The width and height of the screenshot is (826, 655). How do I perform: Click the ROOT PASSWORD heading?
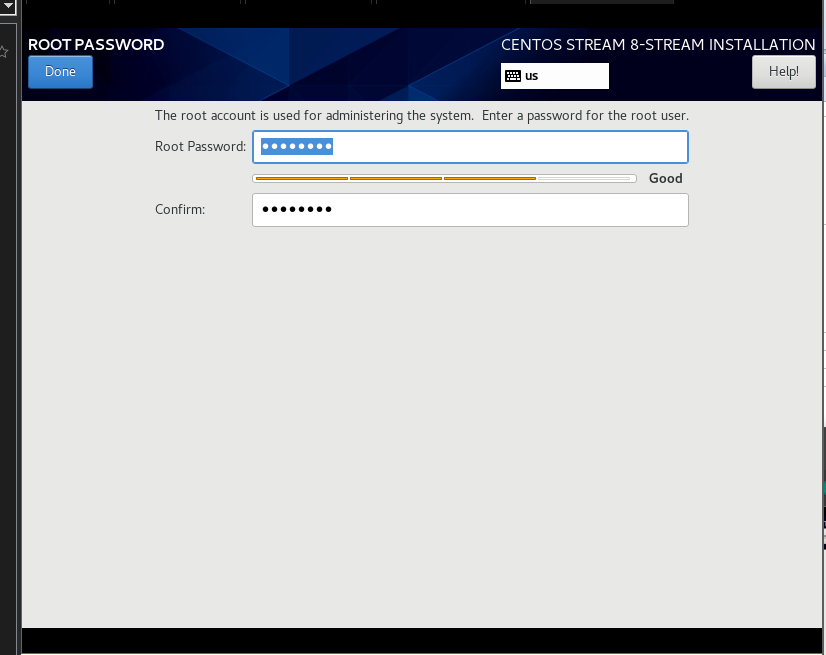[x=96, y=45]
